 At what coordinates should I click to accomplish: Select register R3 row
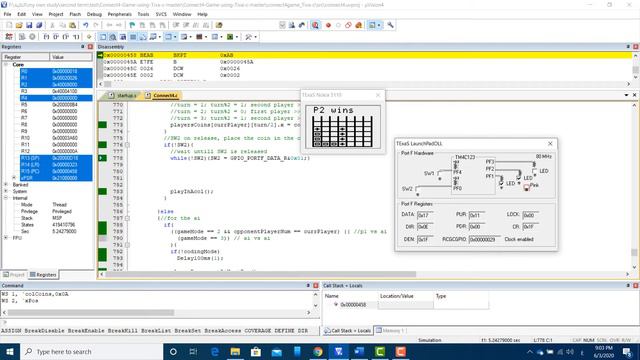click(x=56, y=91)
